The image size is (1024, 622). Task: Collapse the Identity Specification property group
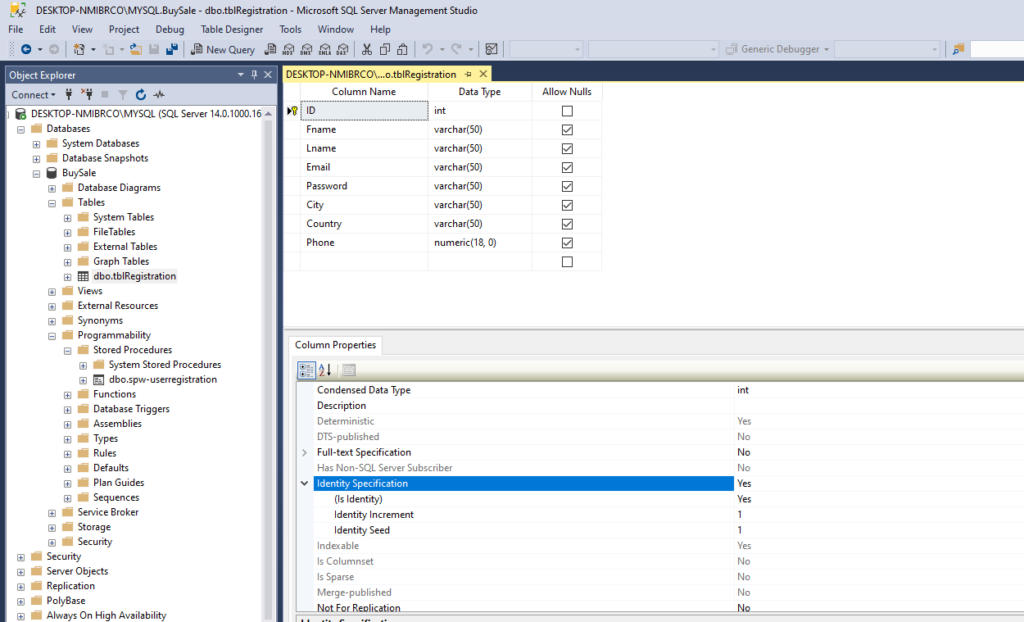point(305,484)
